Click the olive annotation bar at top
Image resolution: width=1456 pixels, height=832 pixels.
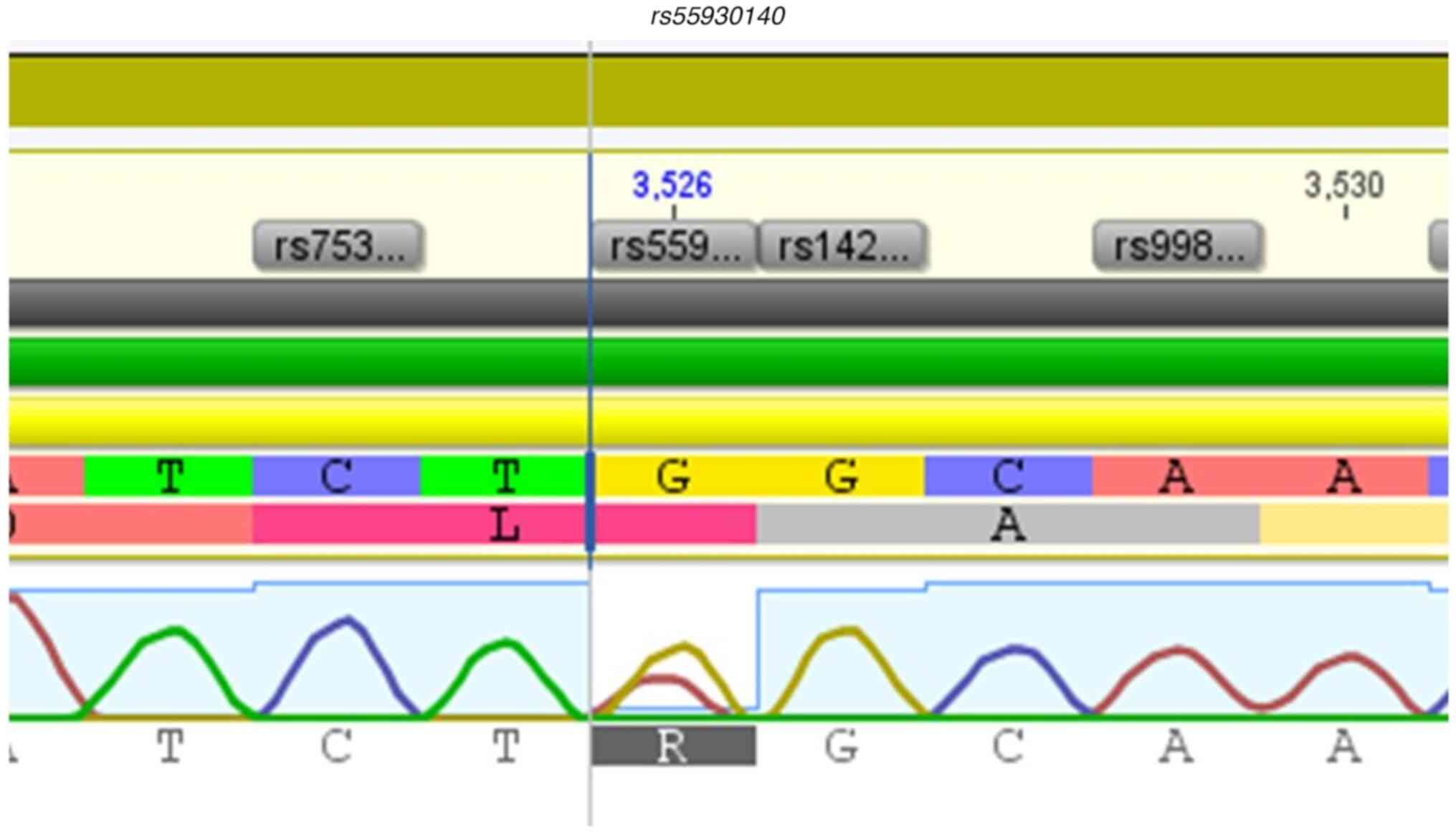pyautogui.click(x=728, y=91)
